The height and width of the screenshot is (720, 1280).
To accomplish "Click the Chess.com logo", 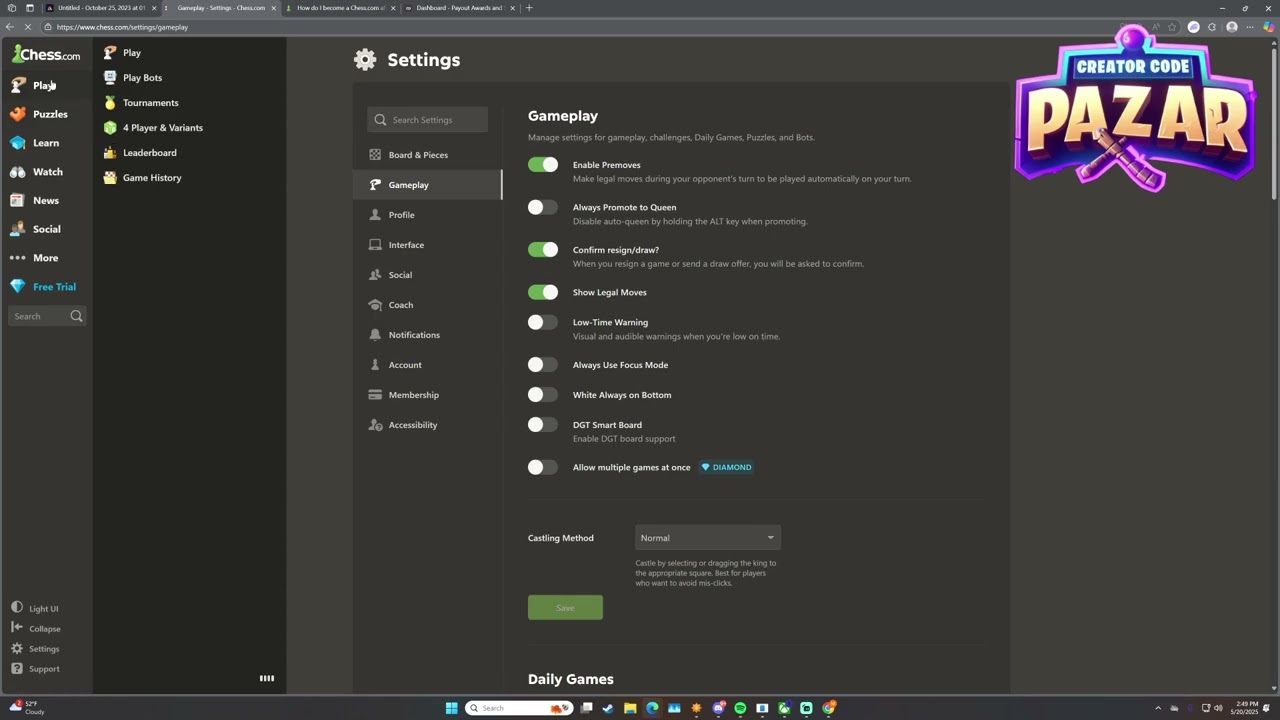I will coord(46,55).
